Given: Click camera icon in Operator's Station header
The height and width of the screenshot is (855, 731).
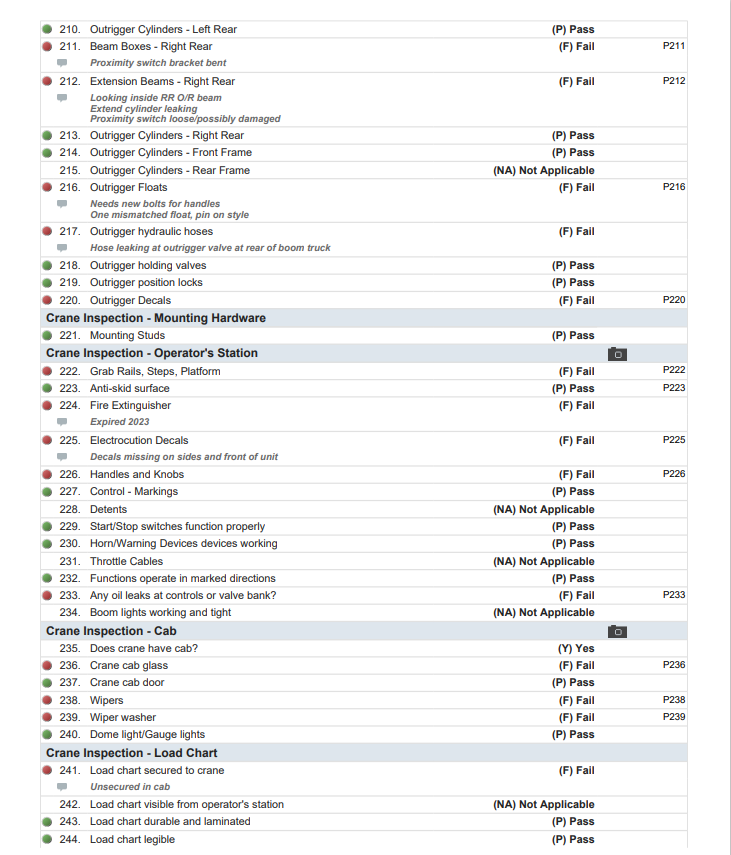Looking at the screenshot, I should [617, 354].
